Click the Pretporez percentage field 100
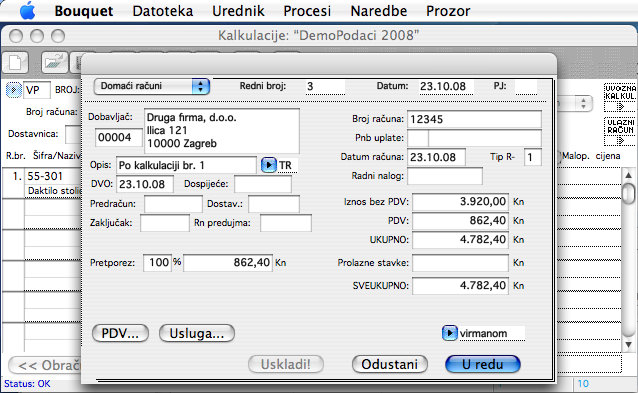Image resolution: width=638 pixels, height=393 pixels. pyautogui.click(x=157, y=263)
